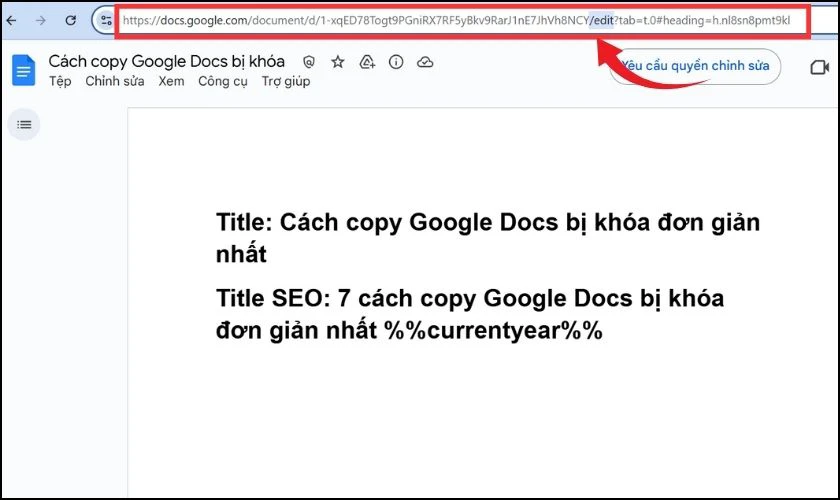Open the Google Docs home icon
Image resolution: width=840 pixels, height=500 pixels.
pos(24,70)
